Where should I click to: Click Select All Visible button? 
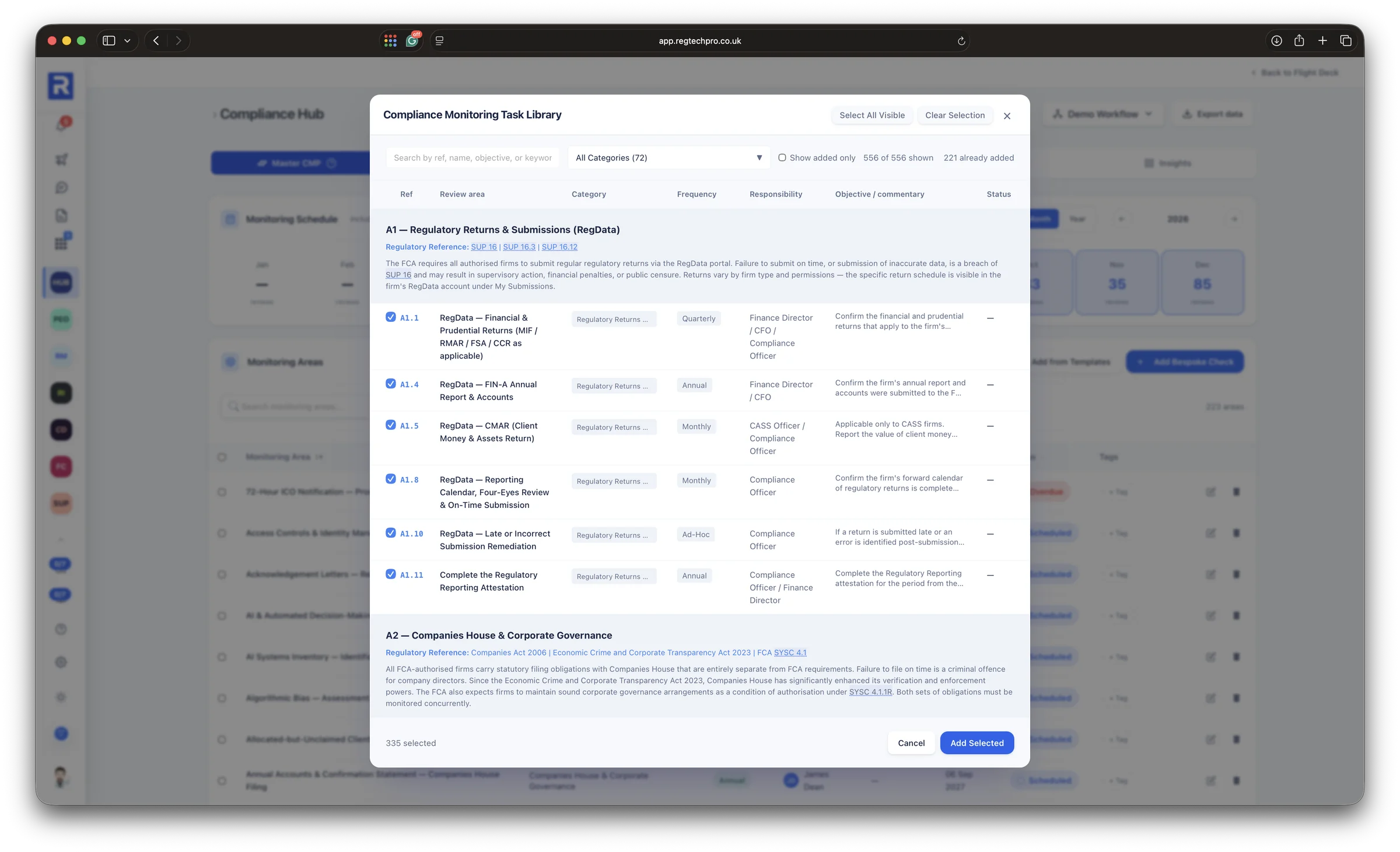(x=872, y=115)
